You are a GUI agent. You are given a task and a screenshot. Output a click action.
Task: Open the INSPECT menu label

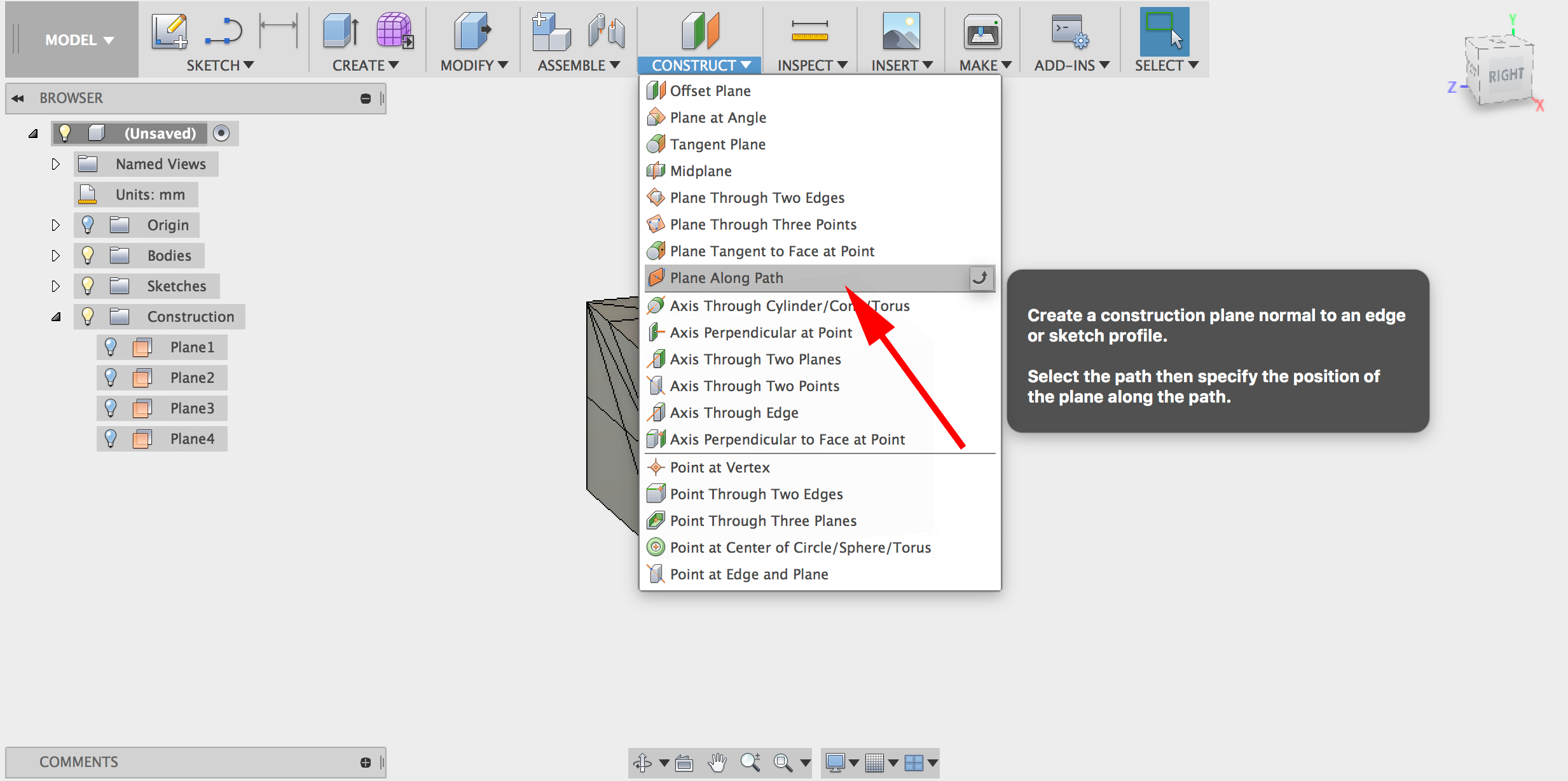pos(812,66)
